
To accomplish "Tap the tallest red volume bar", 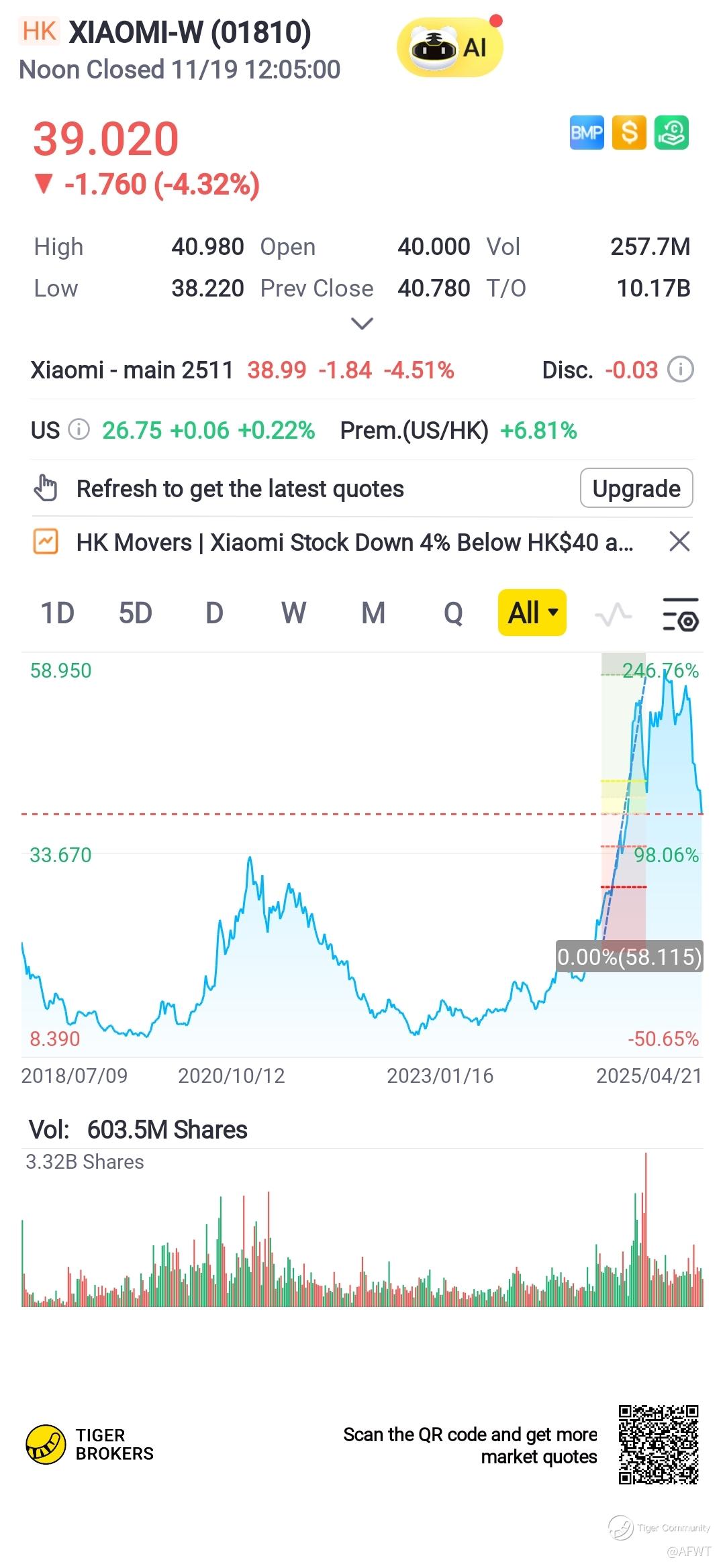I will pos(646,1229).
